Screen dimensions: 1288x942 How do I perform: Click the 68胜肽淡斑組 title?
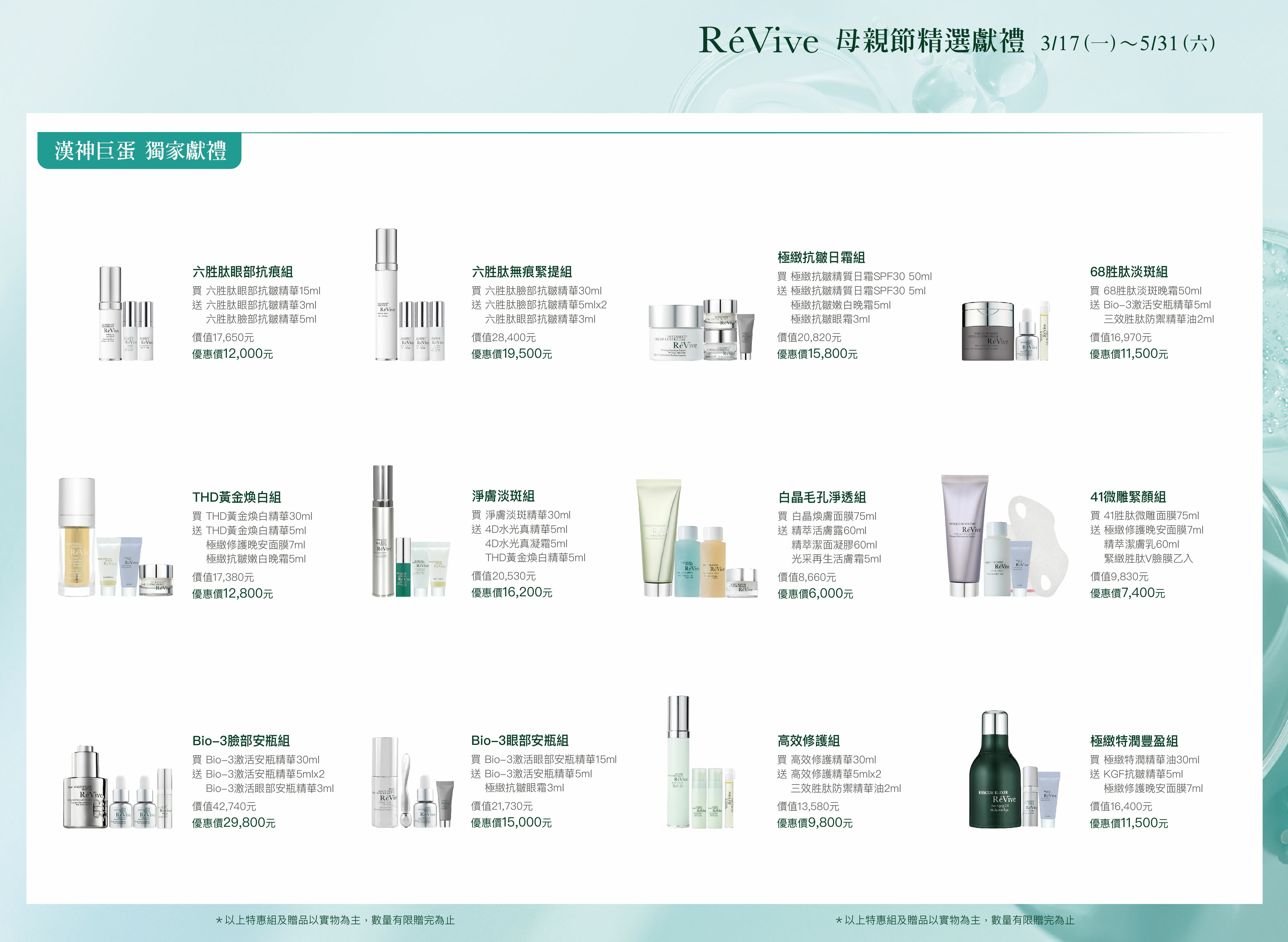tap(1128, 272)
